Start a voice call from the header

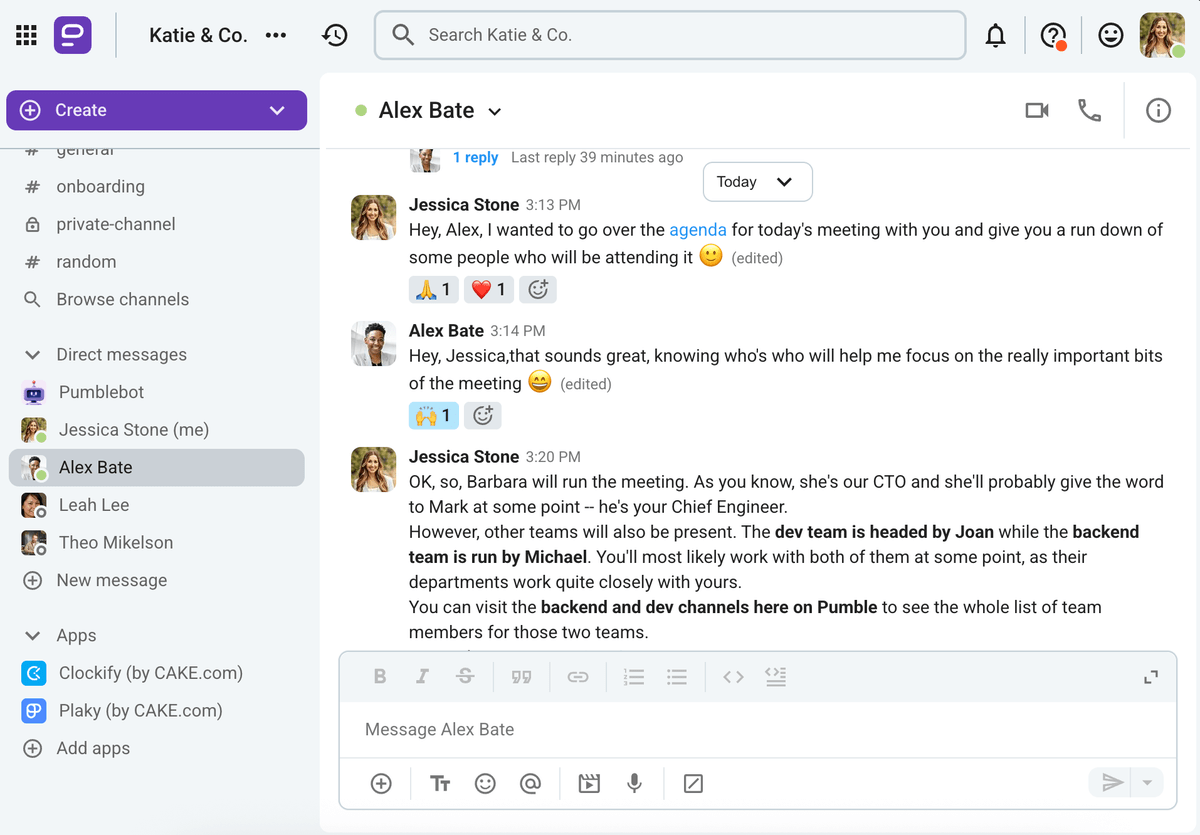(x=1089, y=111)
